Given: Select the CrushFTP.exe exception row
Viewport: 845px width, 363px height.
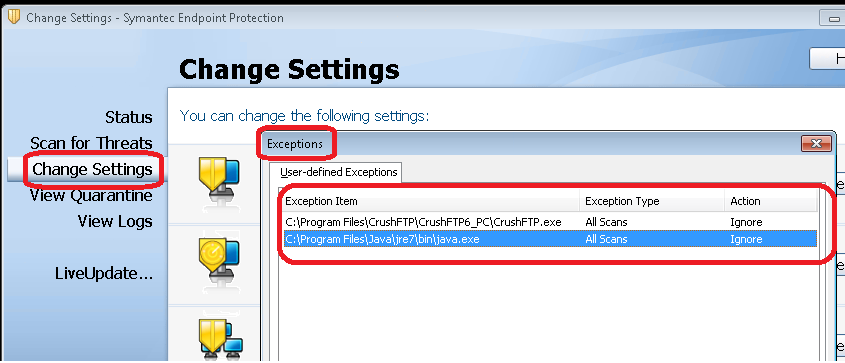Looking at the screenshot, I should coord(550,222).
